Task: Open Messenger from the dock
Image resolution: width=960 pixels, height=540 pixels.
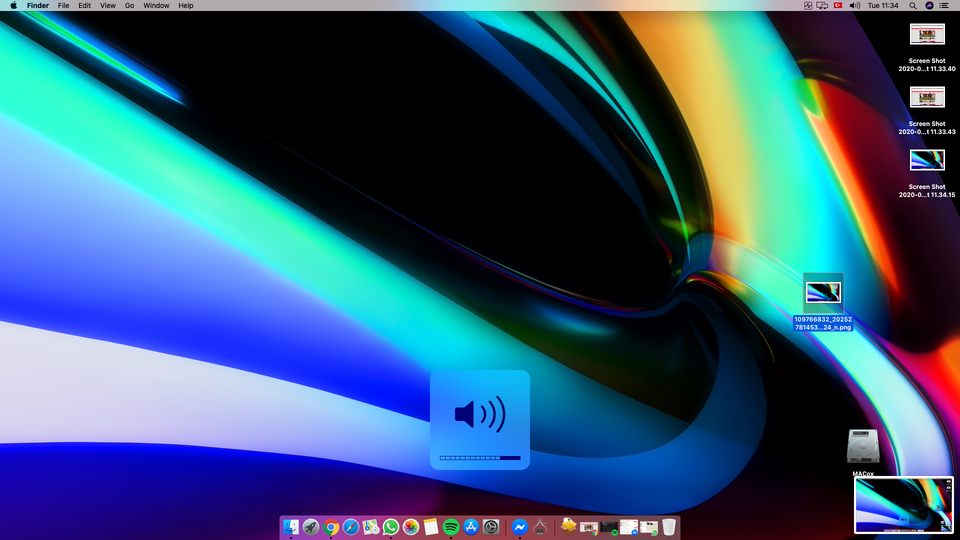Action: click(x=520, y=527)
